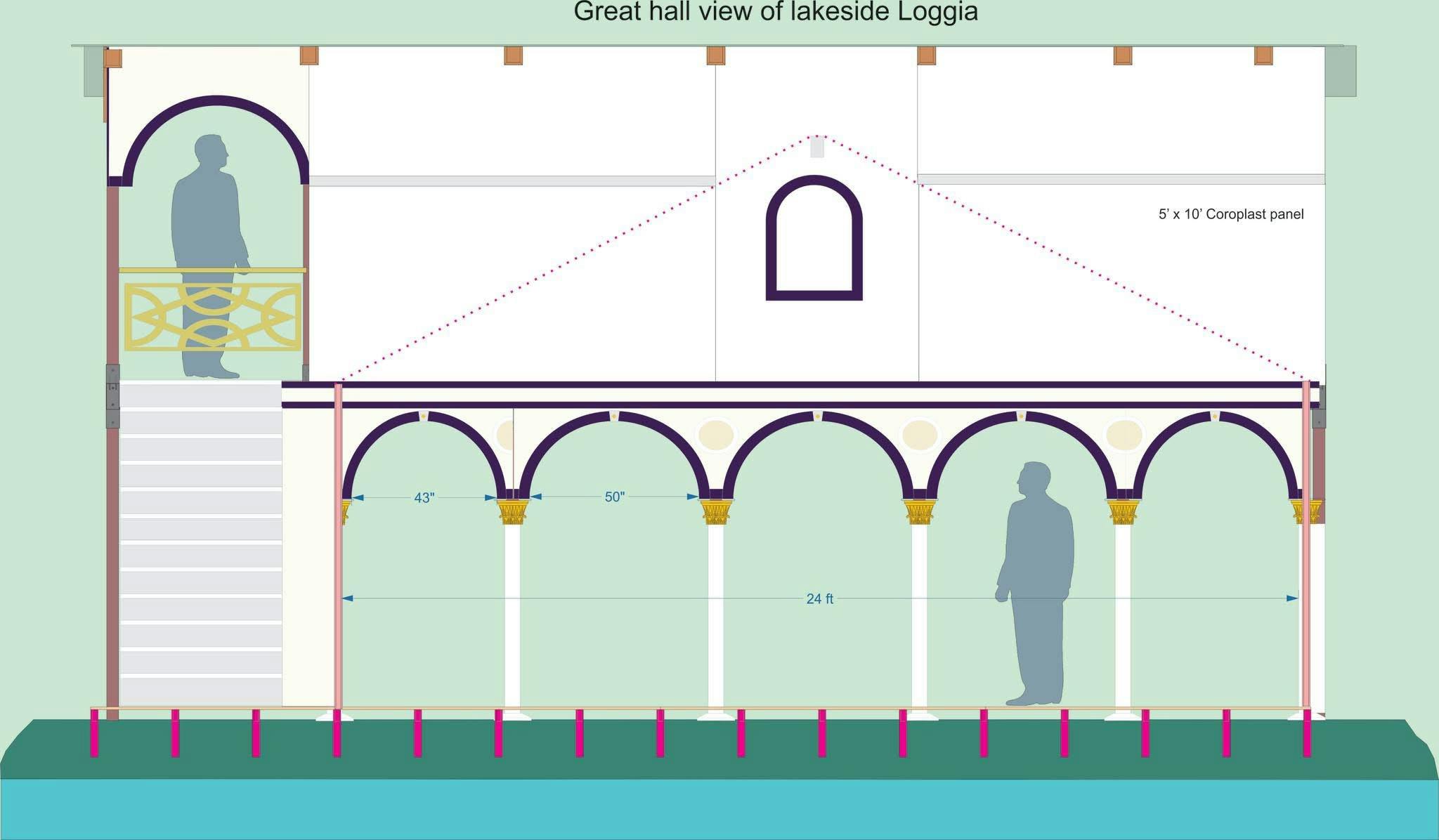Click the 50" dimension label
Screen dimensions: 1439x840
[x=614, y=497]
